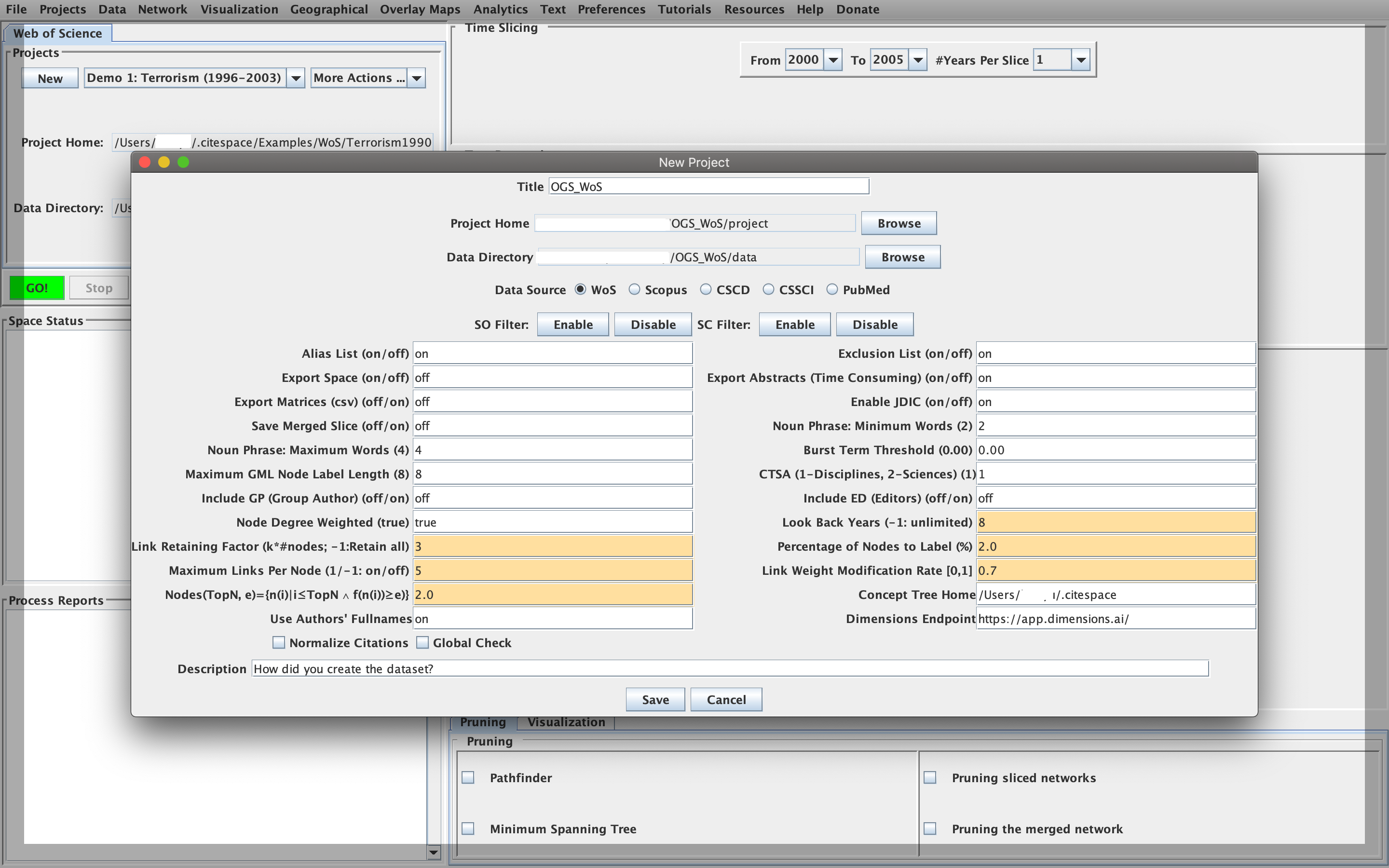
Task: Click the Noun Phrase Maximum Words field
Action: pos(553,450)
